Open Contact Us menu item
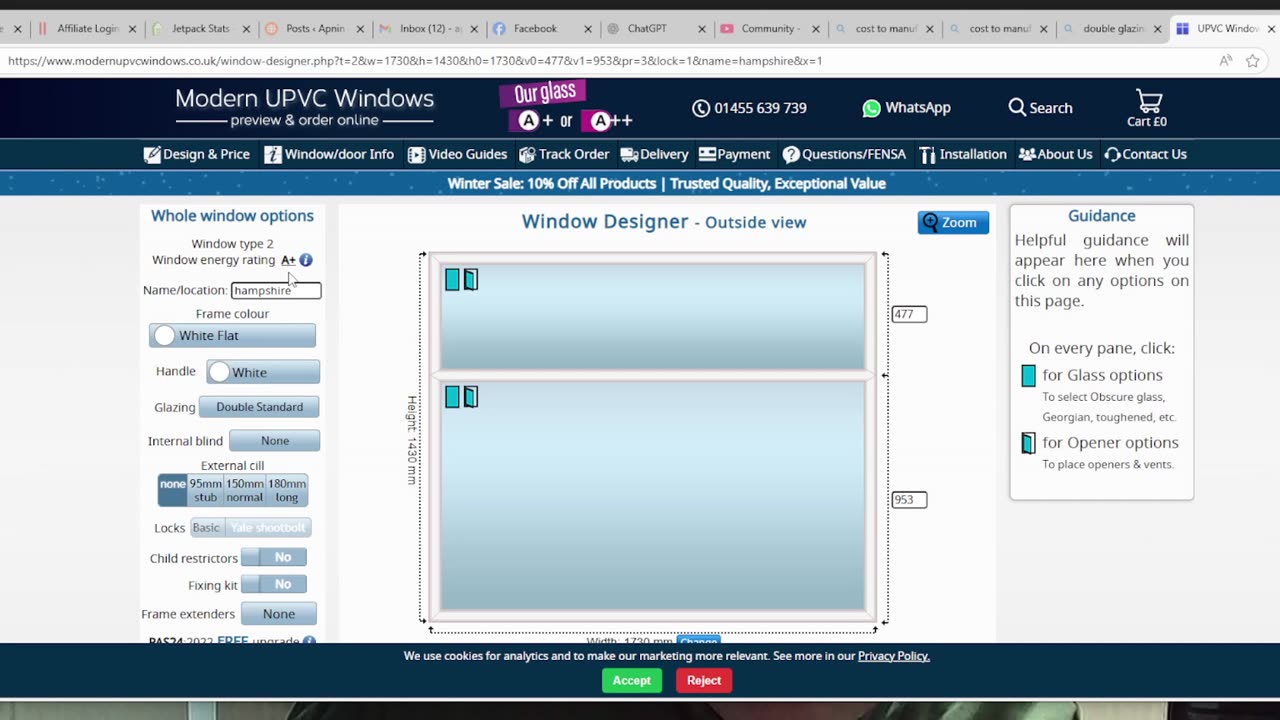The width and height of the screenshot is (1280, 720). pos(1145,154)
